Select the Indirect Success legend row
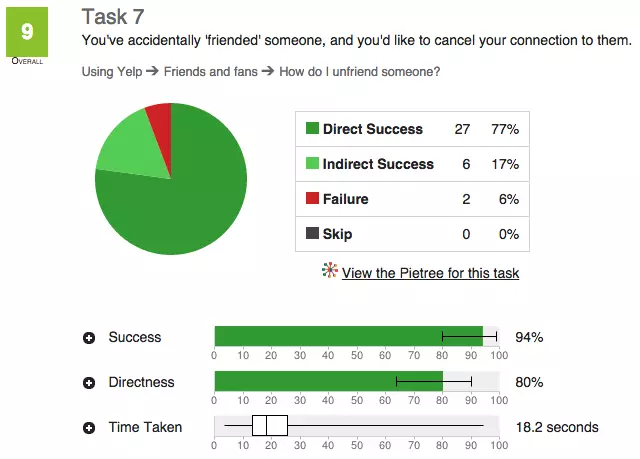 click(x=412, y=164)
